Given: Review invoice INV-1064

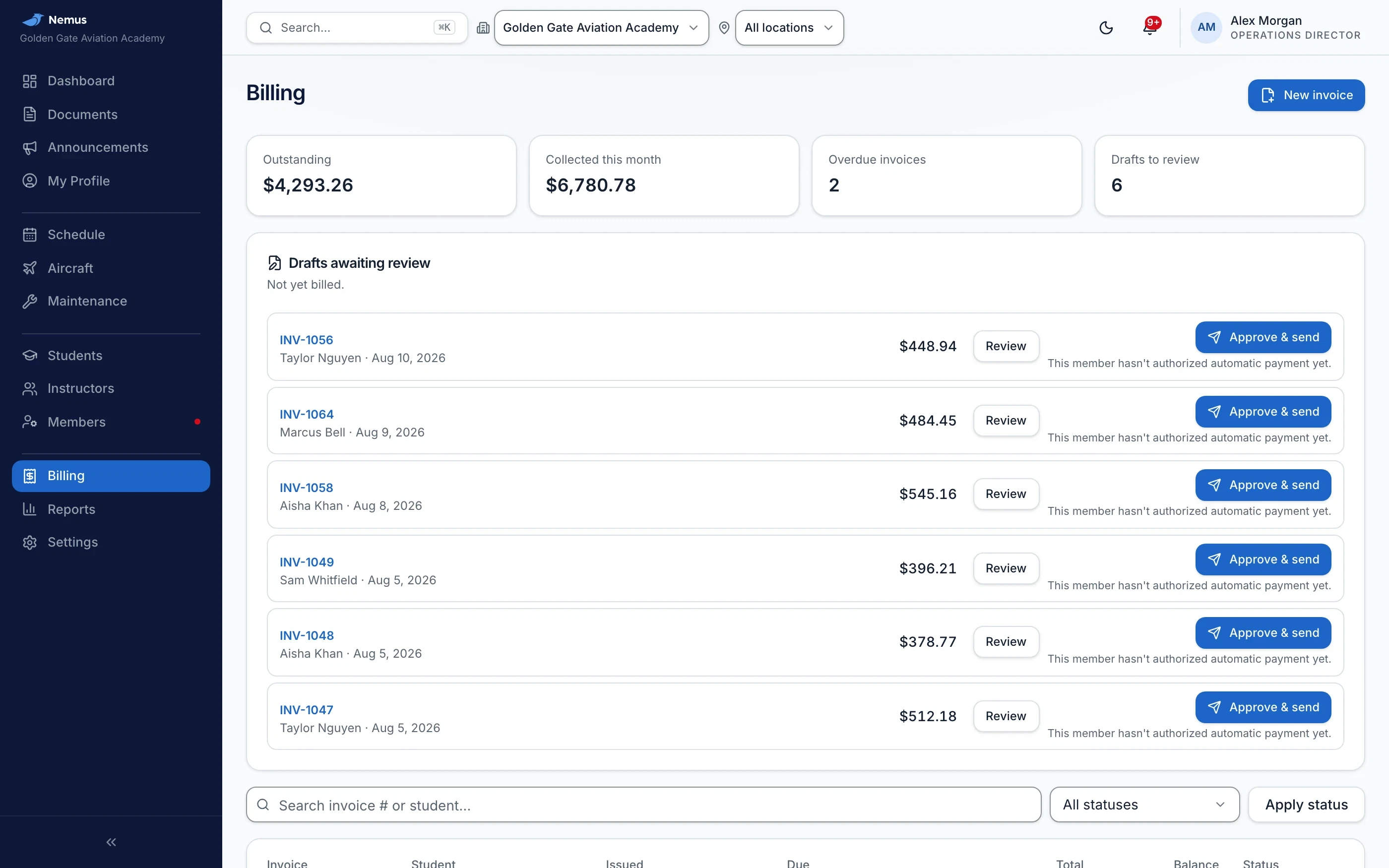Looking at the screenshot, I should (1006, 421).
